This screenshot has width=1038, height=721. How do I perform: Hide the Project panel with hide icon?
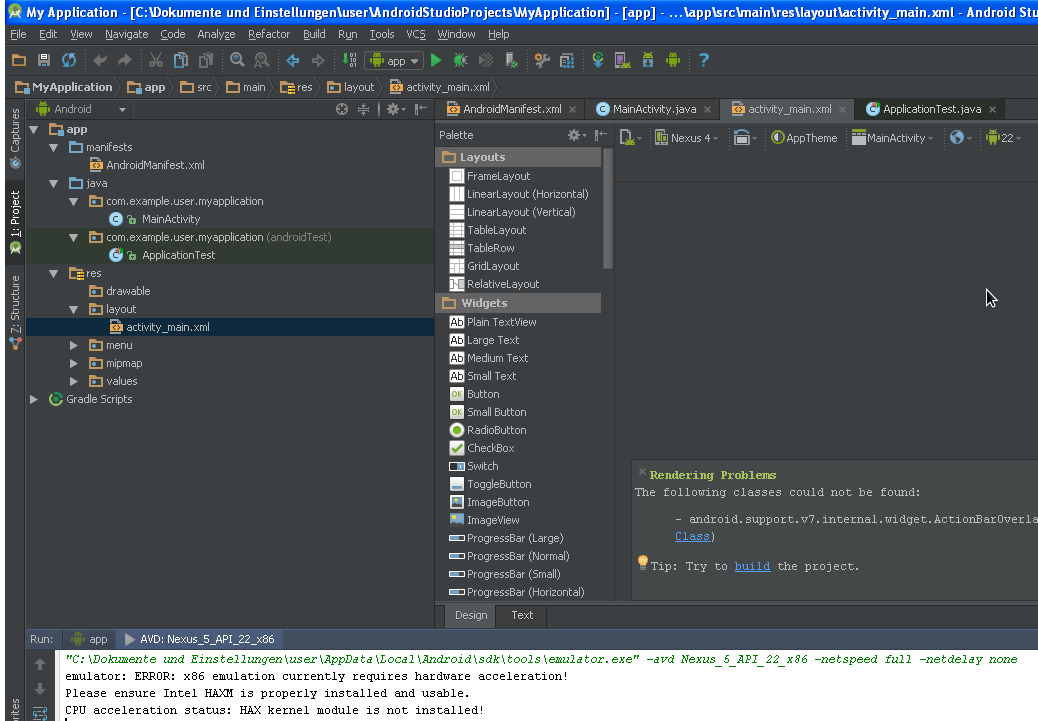[421, 109]
